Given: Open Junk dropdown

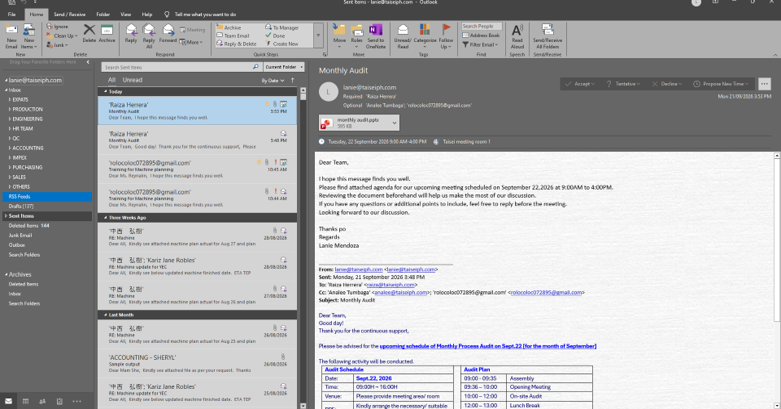Looking at the screenshot, I should click(x=57, y=45).
